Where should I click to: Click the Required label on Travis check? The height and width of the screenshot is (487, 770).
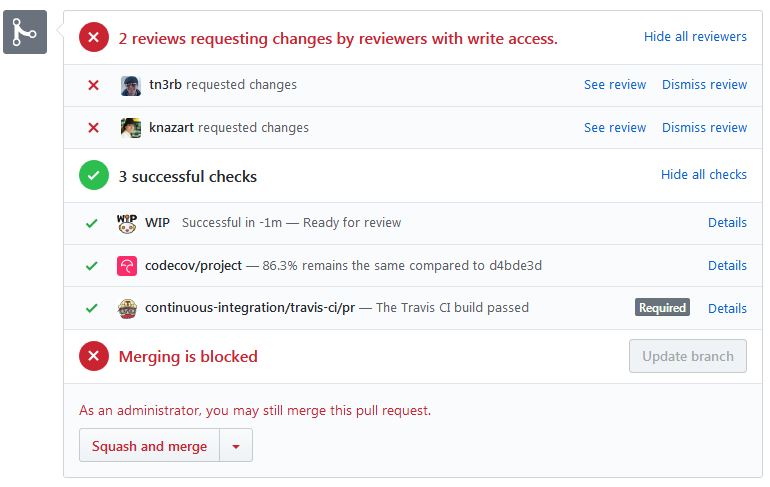662,308
